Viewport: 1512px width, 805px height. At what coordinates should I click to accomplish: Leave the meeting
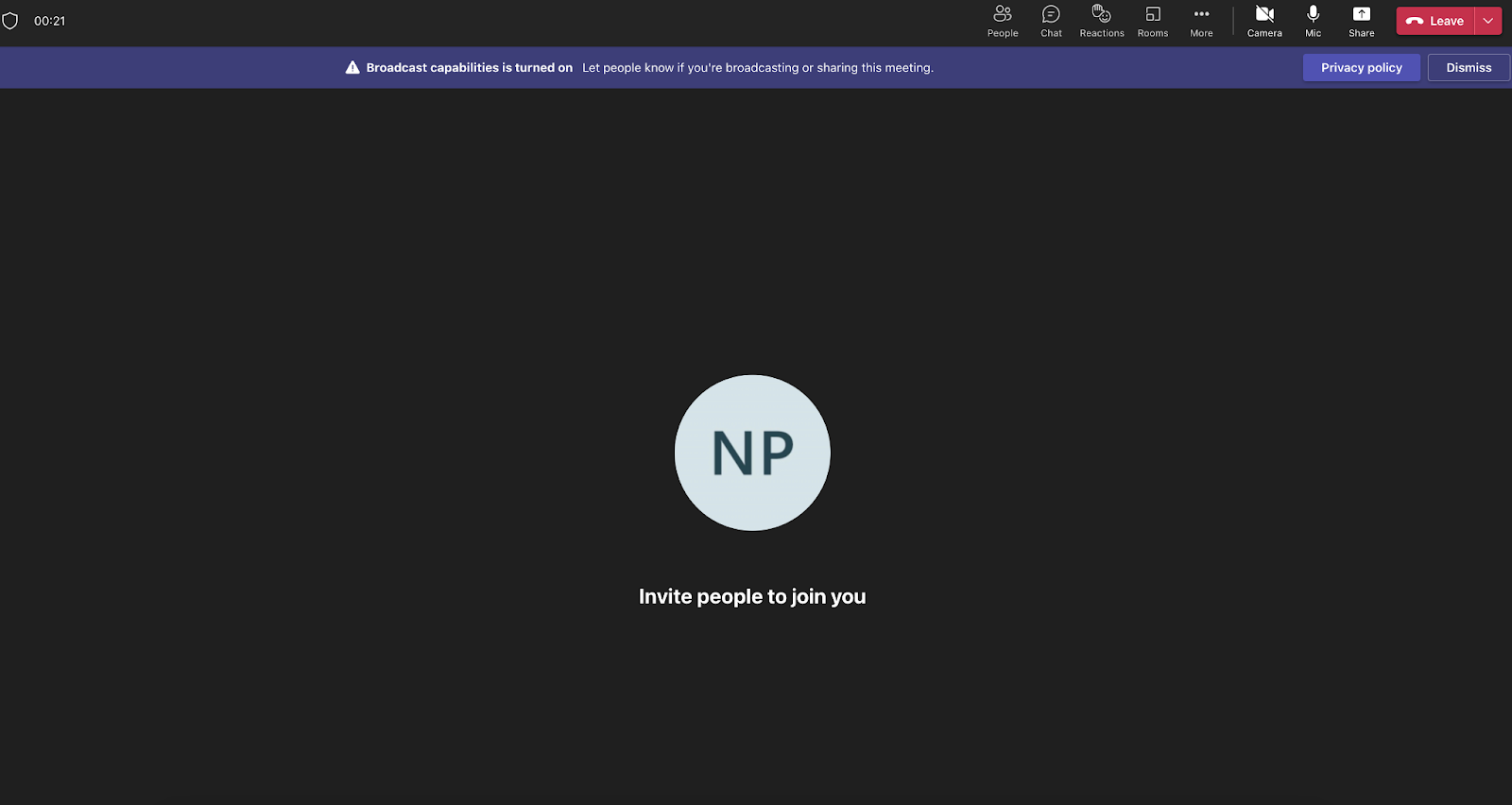(x=1435, y=21)
